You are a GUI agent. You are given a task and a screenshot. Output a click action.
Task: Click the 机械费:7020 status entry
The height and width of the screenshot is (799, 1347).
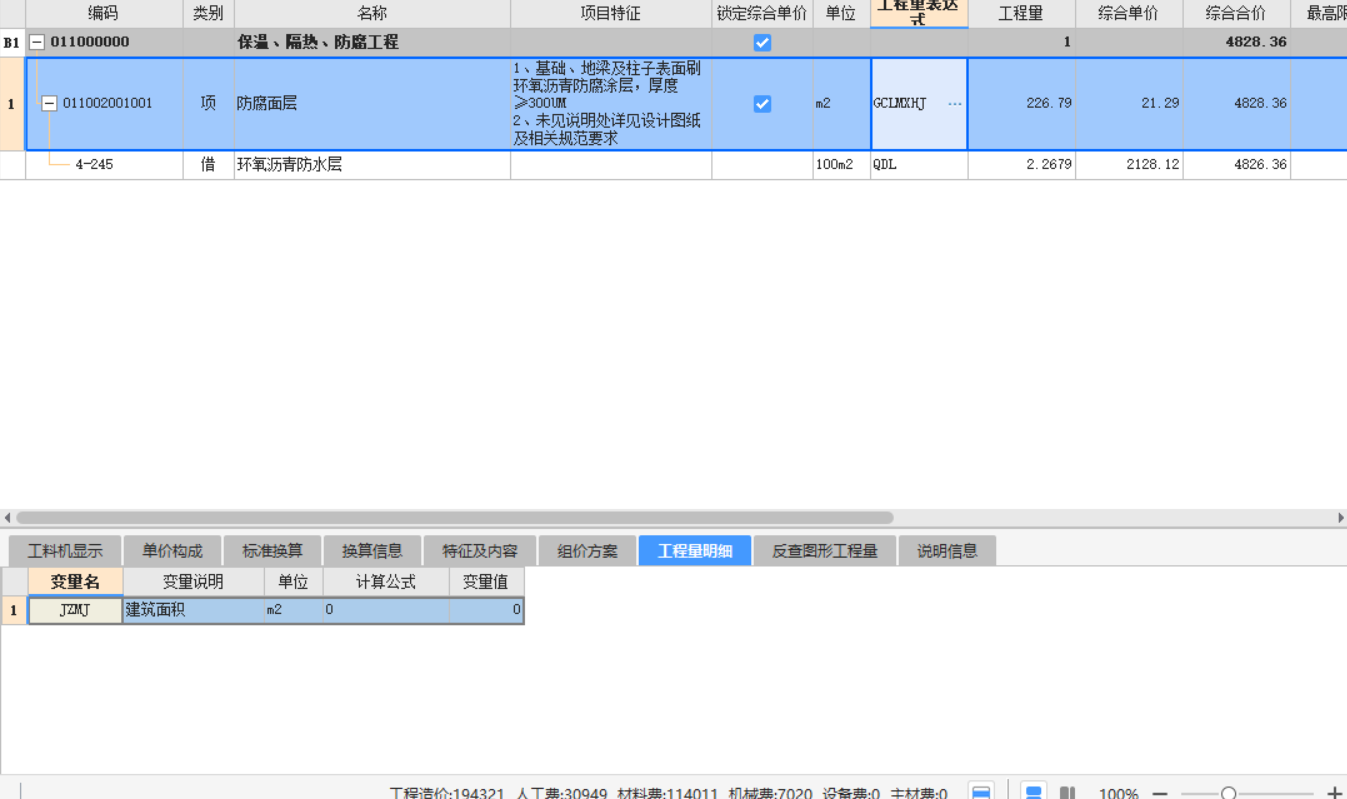pos(770,794)
